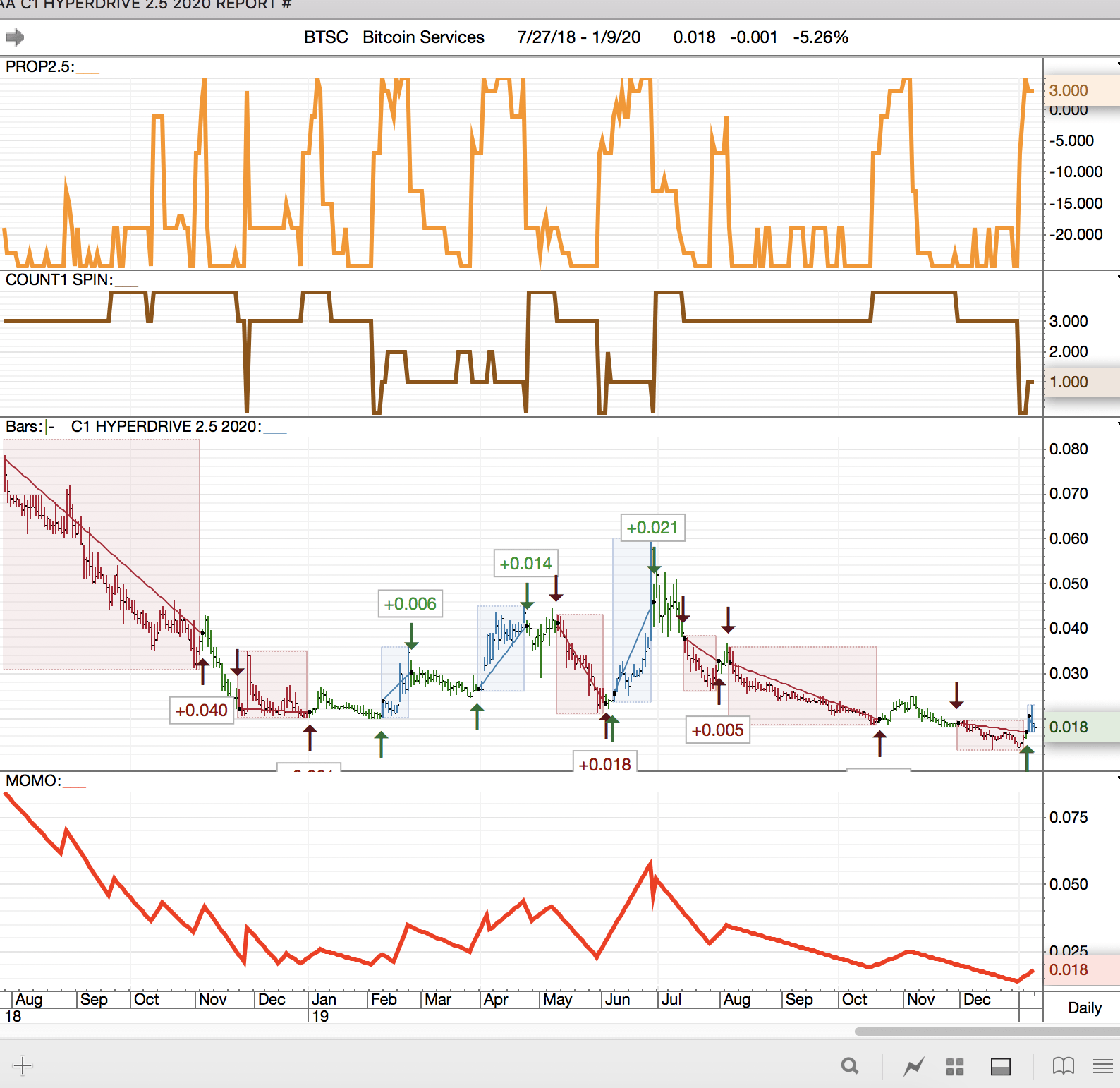Click the MOMO indicator label
This screenshot has width=1120, height=1088.
pos(33,781)
